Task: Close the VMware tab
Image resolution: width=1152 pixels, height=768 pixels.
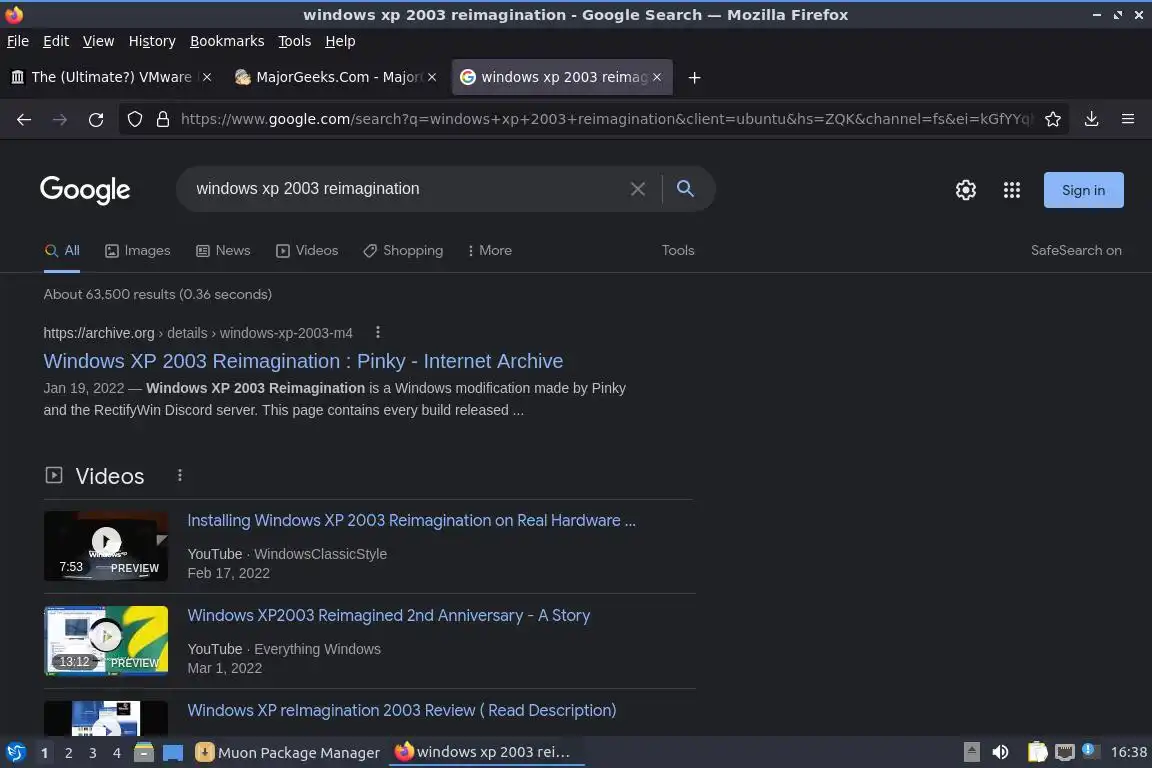Action: pyautogui.click(x=207, y=77)
